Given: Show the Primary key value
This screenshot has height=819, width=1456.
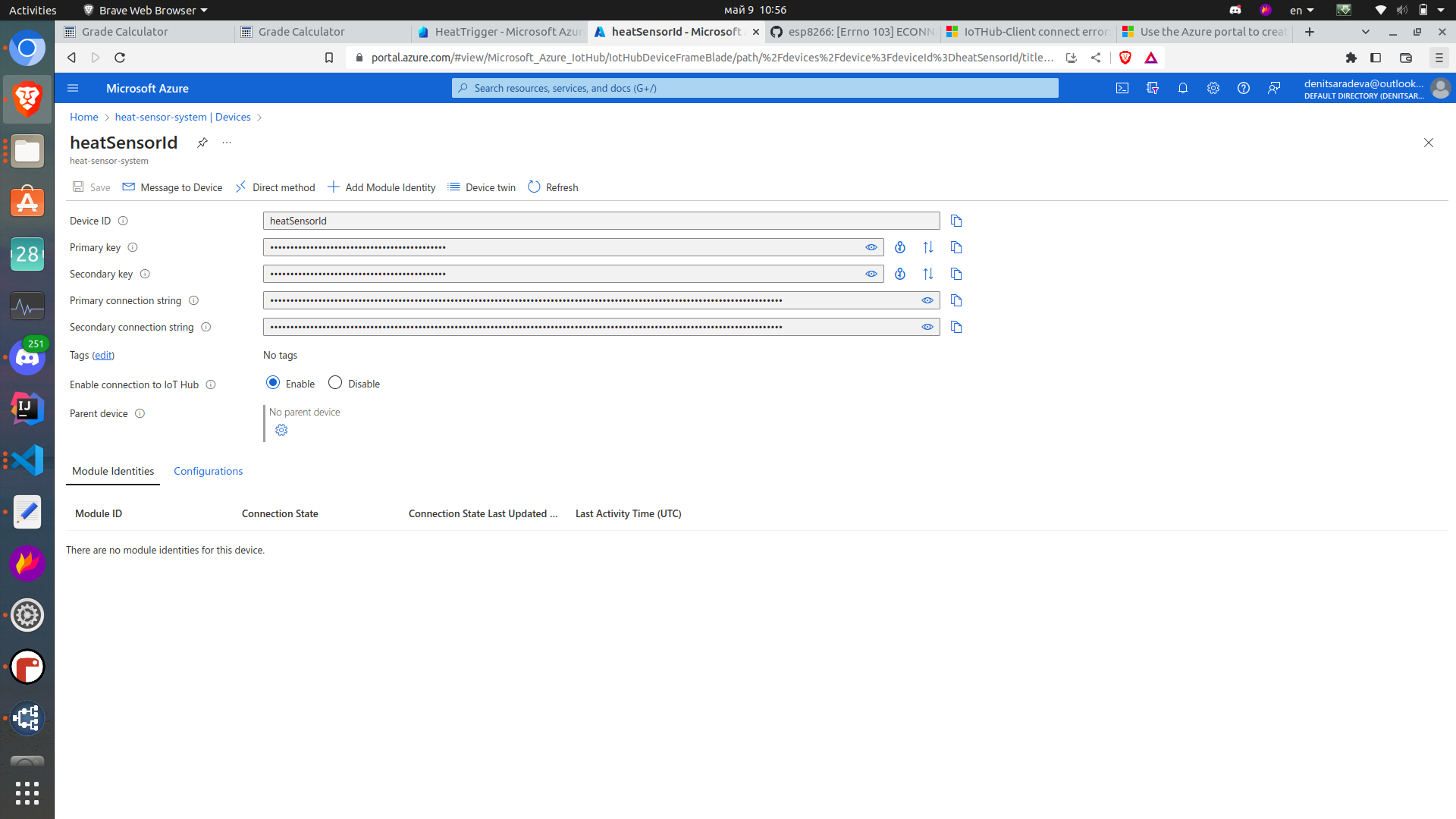Looking at the screenshot, I should [871, 247].
